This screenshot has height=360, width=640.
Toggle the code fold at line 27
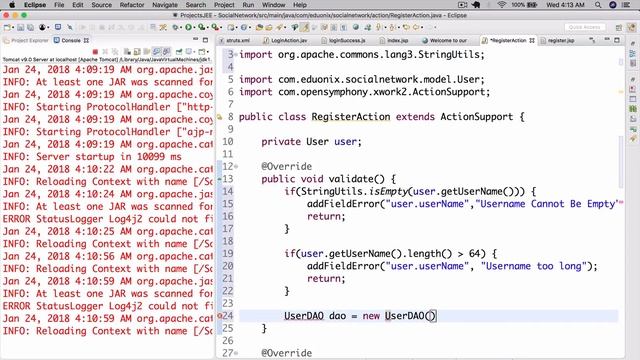(x=236, y=353)
